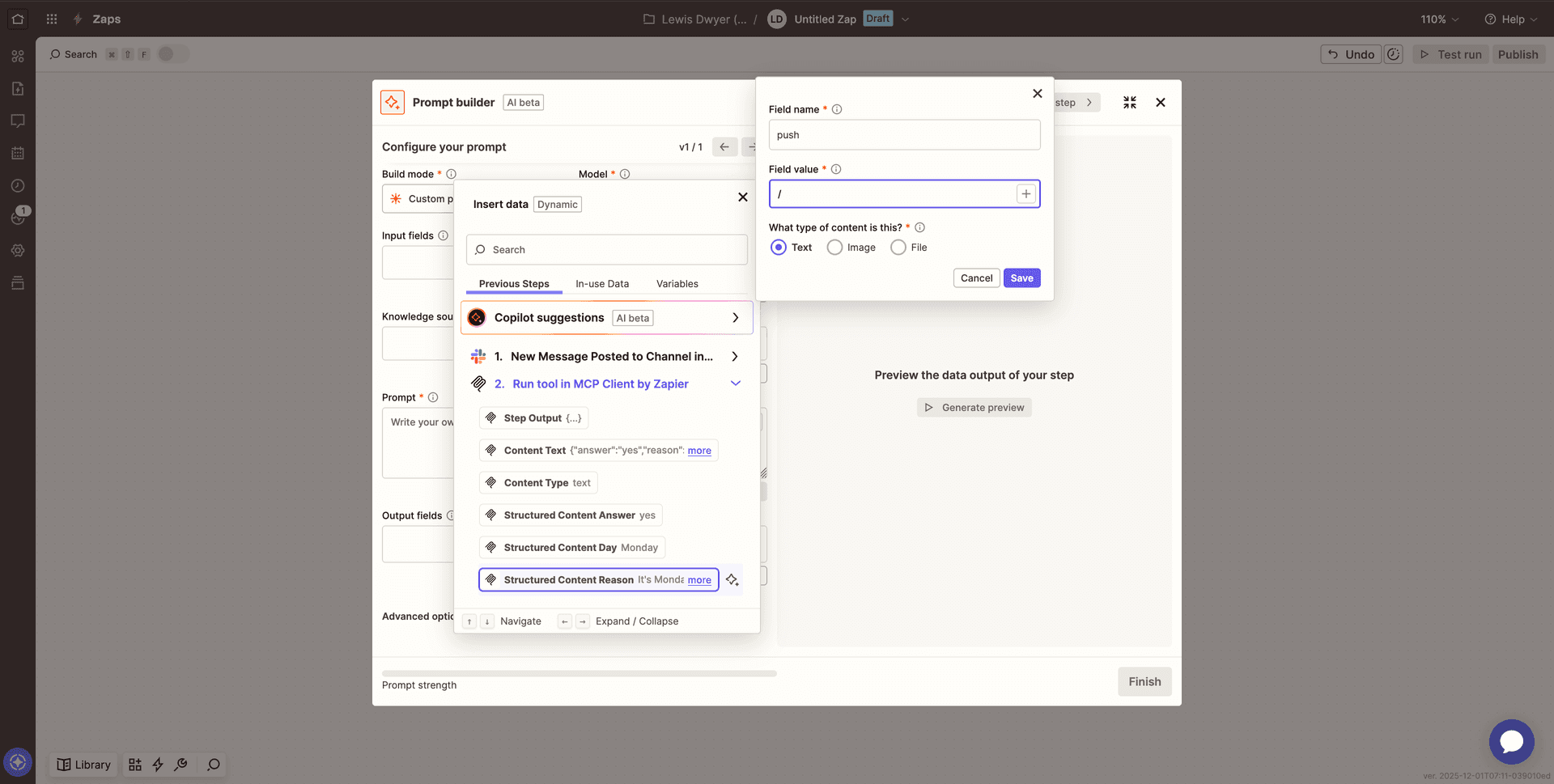Expand Copilot suggestions section
1554x784 pixels.
[735, 318]
